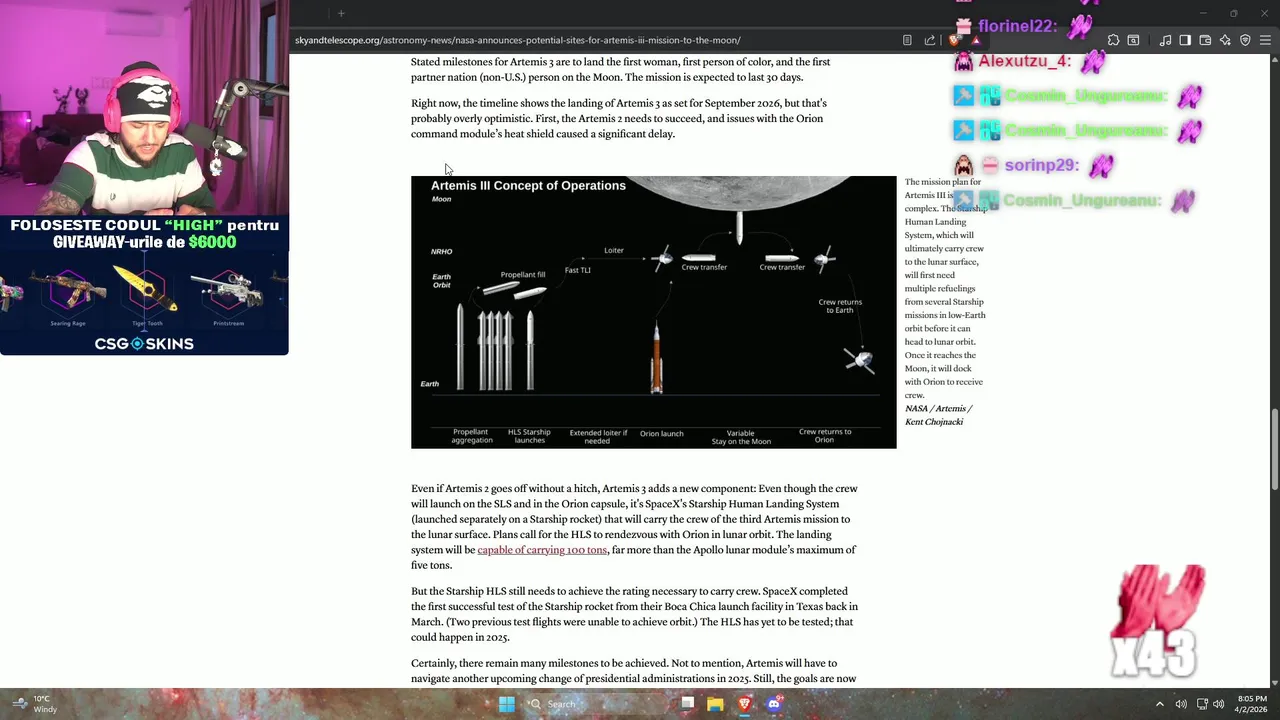Screen dimensions: 1280x720
Task: Open Brave Shields lion icon
Action: pyautogui.click(x=955, y=40)
